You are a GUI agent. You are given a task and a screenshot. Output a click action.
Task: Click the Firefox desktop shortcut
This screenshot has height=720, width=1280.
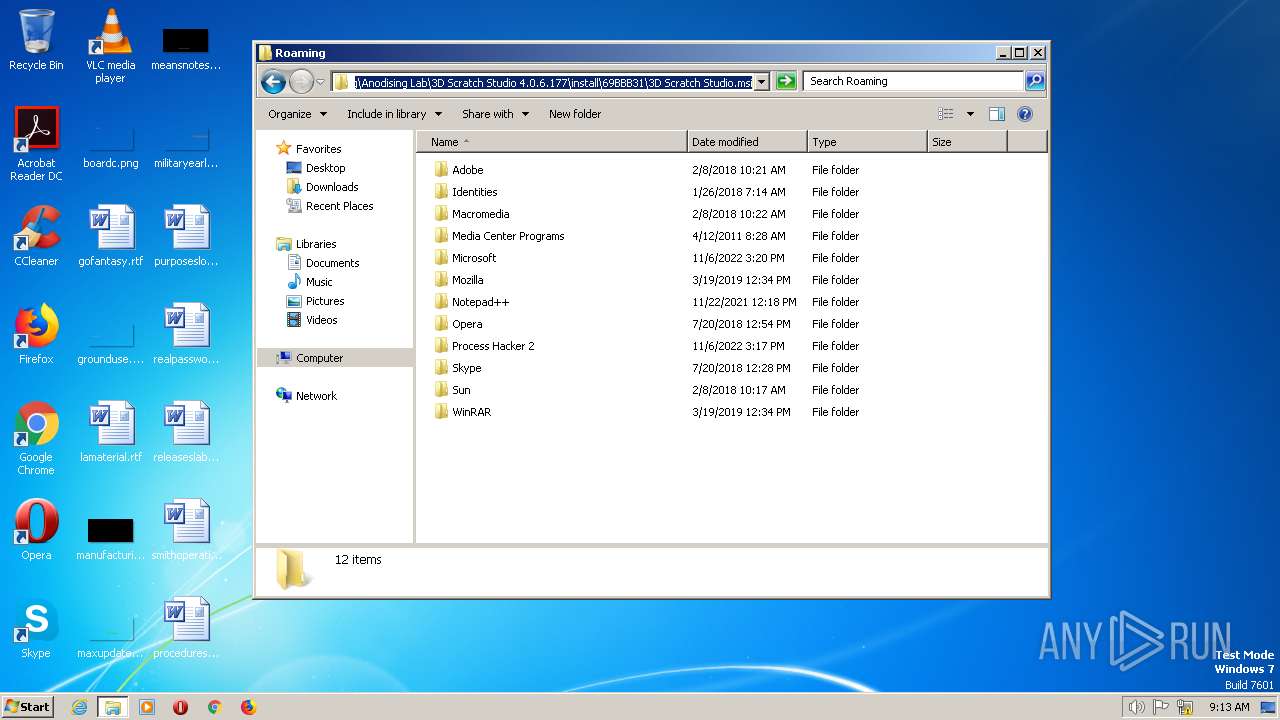pos(36,334)
